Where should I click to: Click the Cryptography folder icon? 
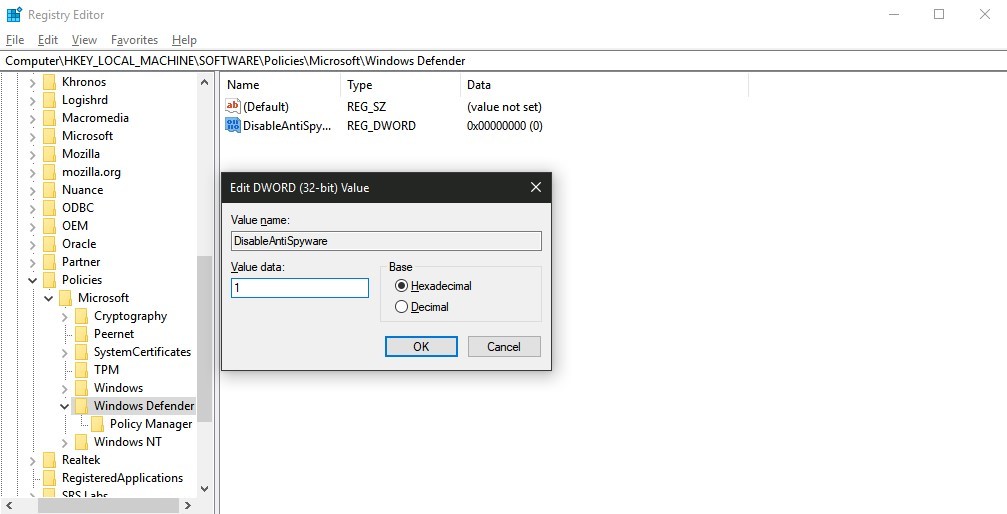pyautogui.click(x=81, y=316)
